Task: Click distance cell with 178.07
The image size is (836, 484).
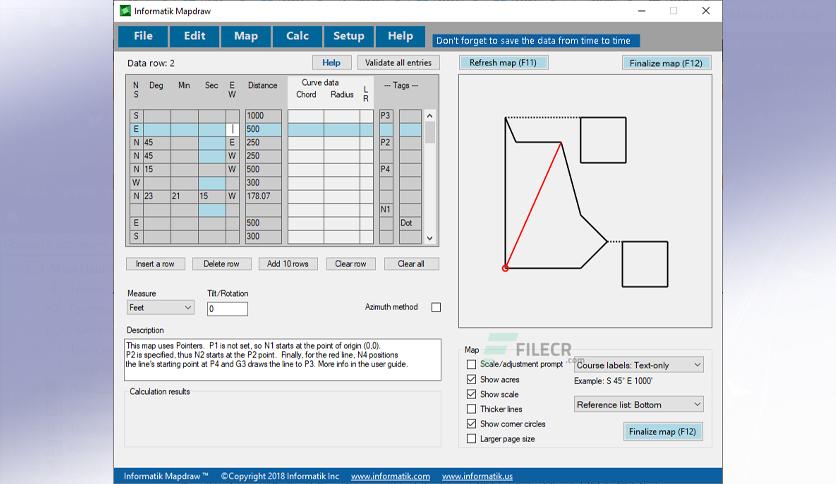Action: [263, 196]
